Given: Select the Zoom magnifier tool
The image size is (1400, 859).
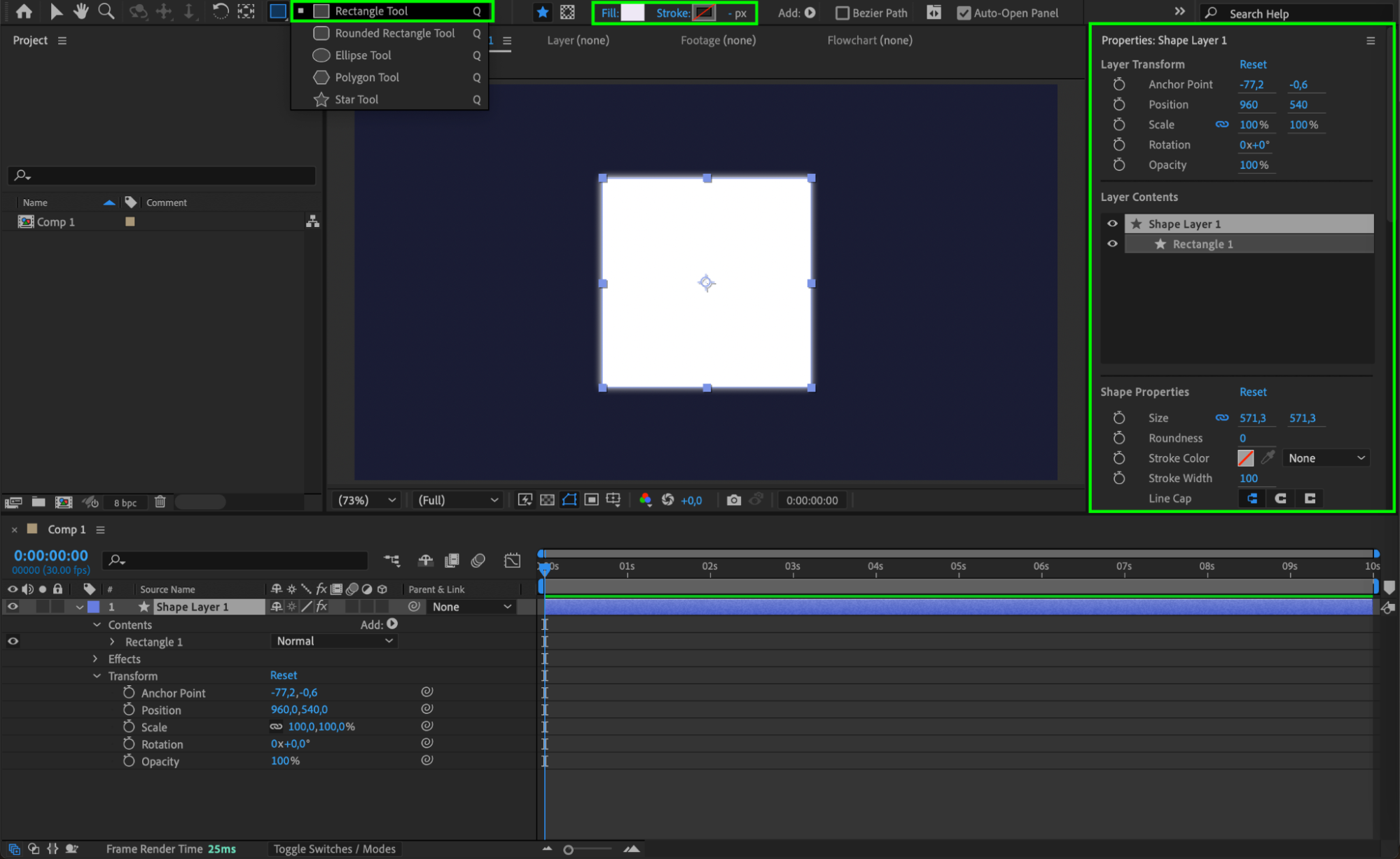Looking at the screenshot, I should point(106,11).
